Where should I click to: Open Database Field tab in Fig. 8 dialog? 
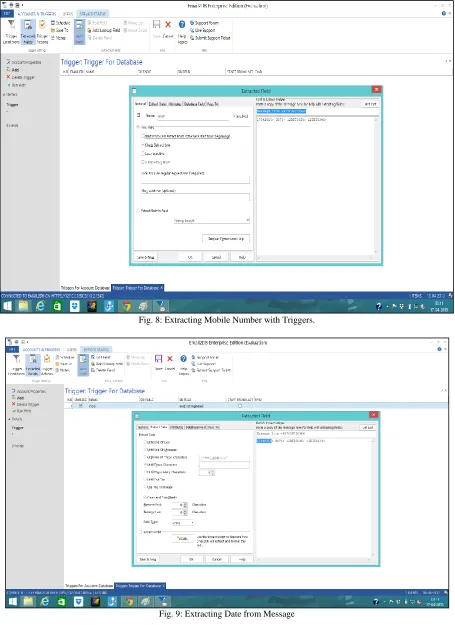click(194, 104)
